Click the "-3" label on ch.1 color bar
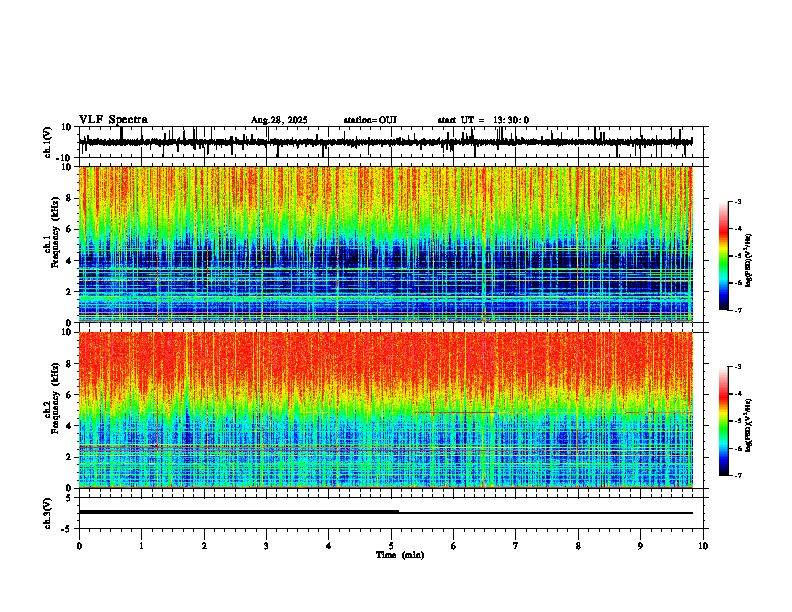Screen dimensions: 792x612 738,202
